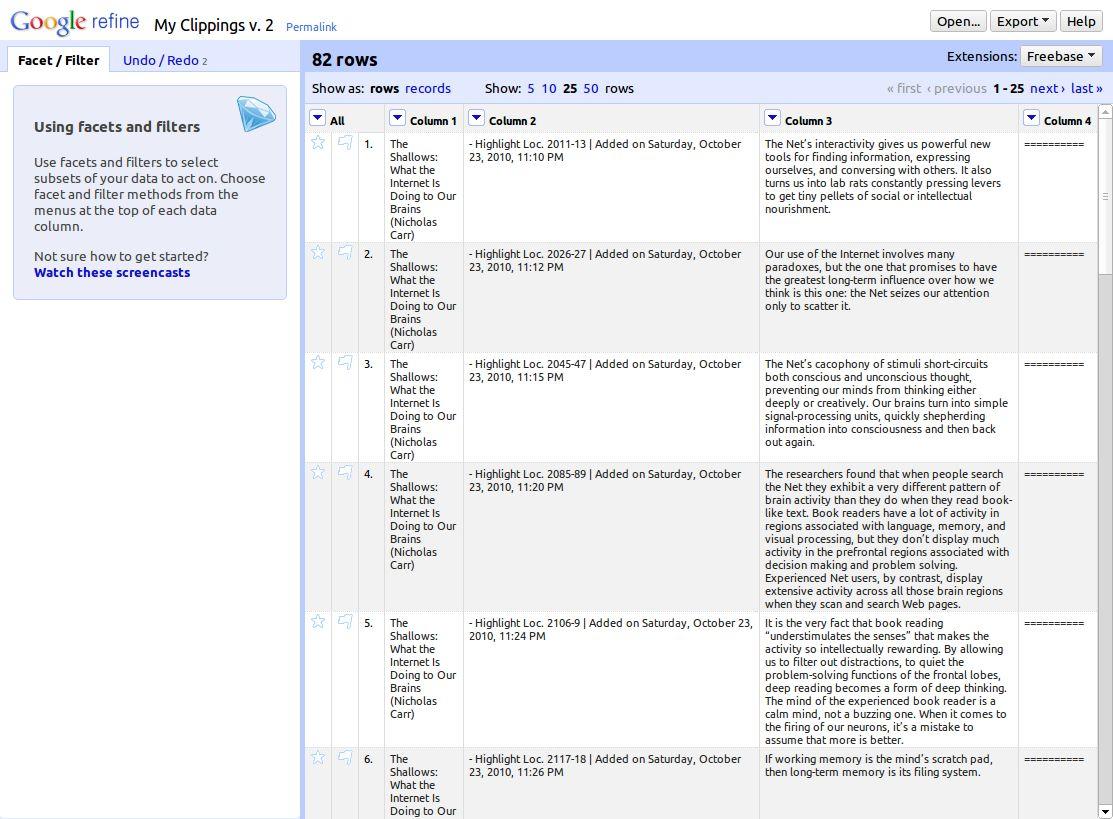Image resolution: width=1113 pixels, height=819 pixels.
Task: Click the scrollbar up arrow
Action: [x=1105, y=111]
